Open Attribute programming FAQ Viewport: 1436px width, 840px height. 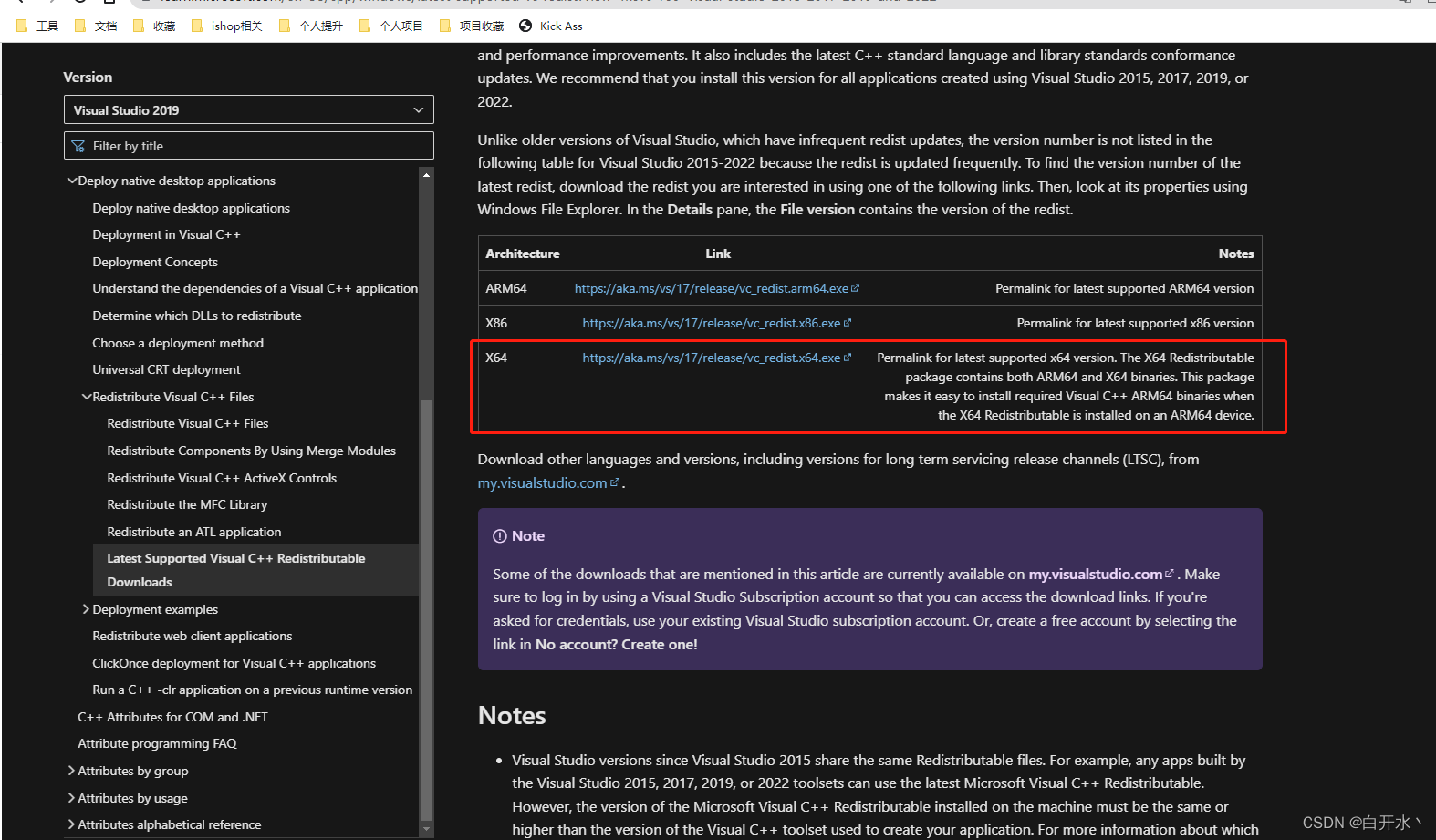[157, 743]
